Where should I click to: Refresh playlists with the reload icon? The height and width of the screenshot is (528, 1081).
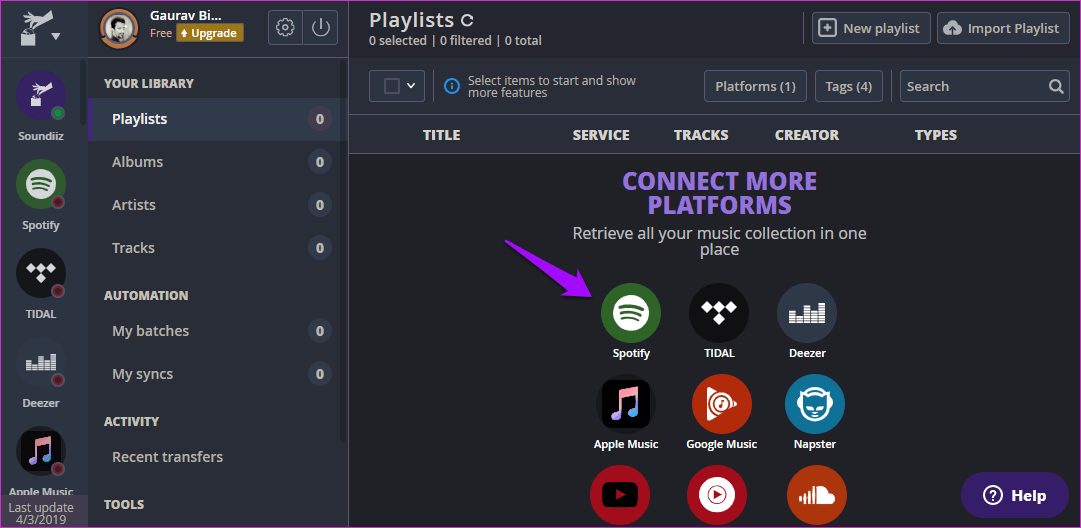click(467, 20)
